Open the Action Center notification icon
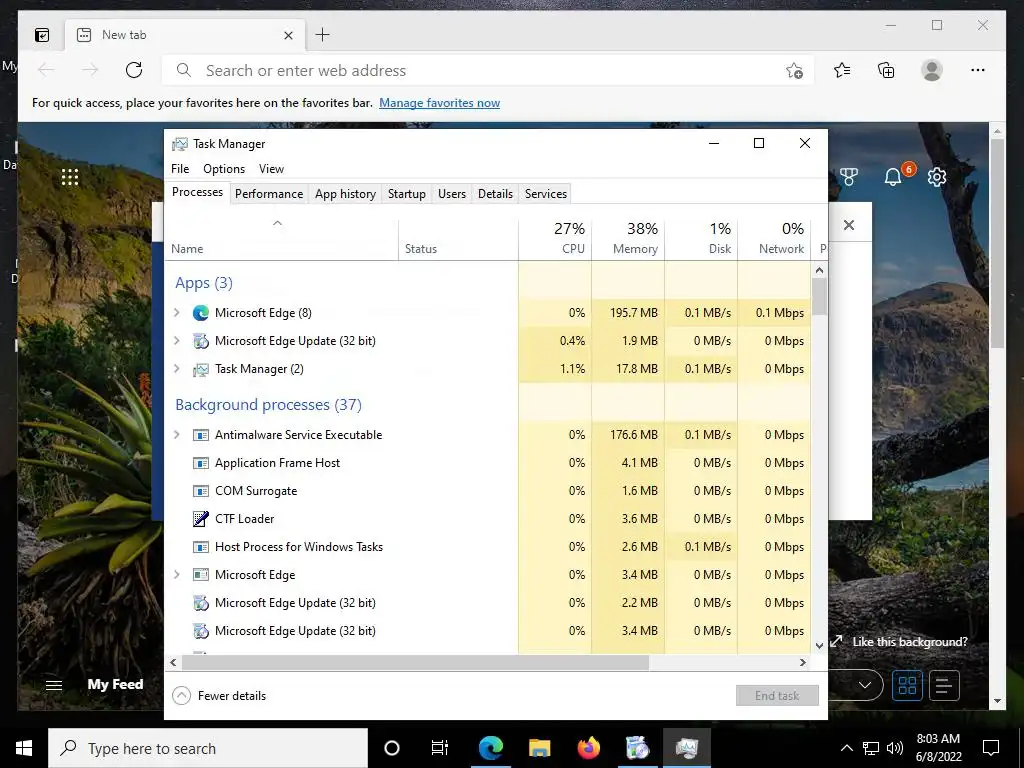1024x768 pixels. point(991,748)
